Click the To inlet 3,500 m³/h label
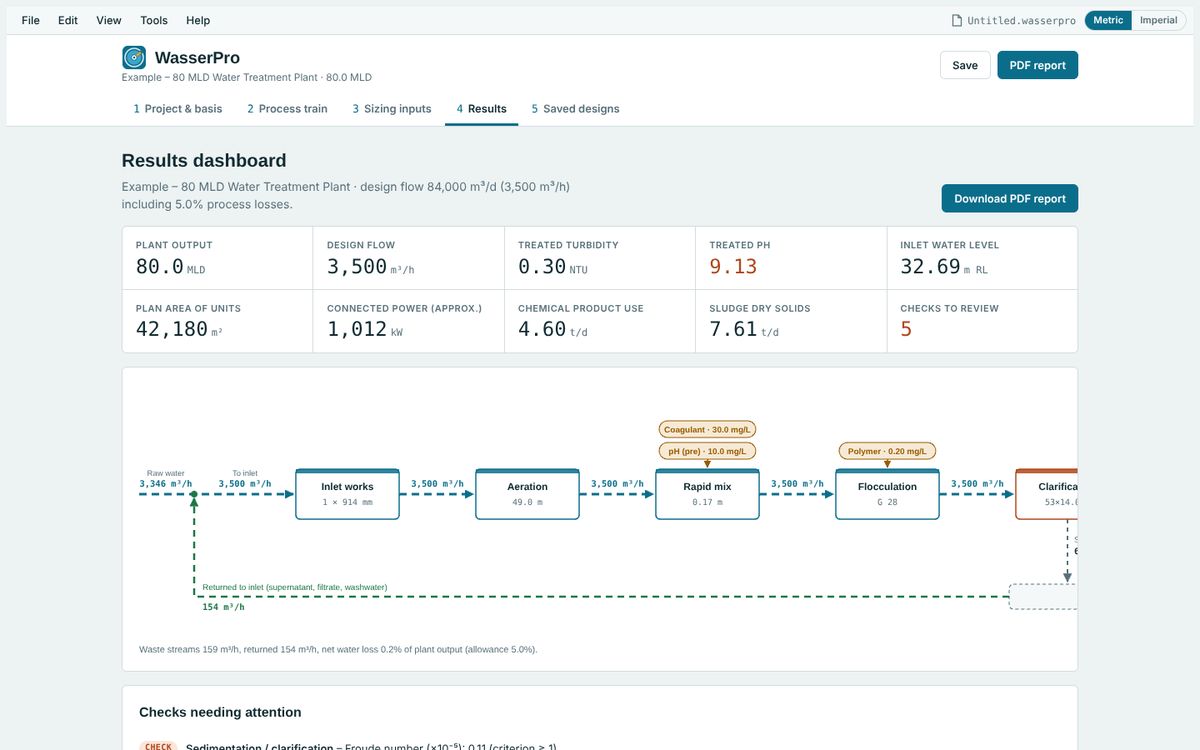The height and width of the screenshot is (750, 1200). 245,479
